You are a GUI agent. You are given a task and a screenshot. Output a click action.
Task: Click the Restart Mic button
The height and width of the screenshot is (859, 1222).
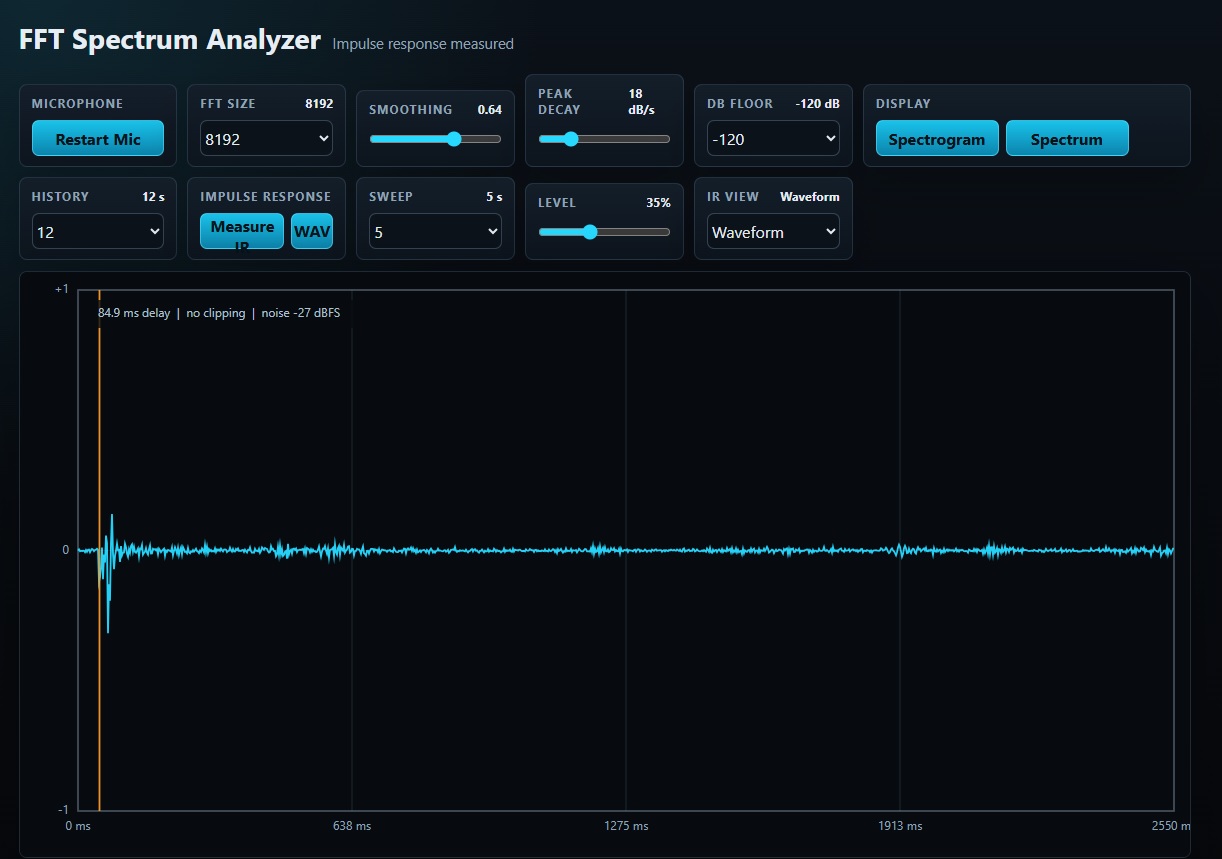98,138
